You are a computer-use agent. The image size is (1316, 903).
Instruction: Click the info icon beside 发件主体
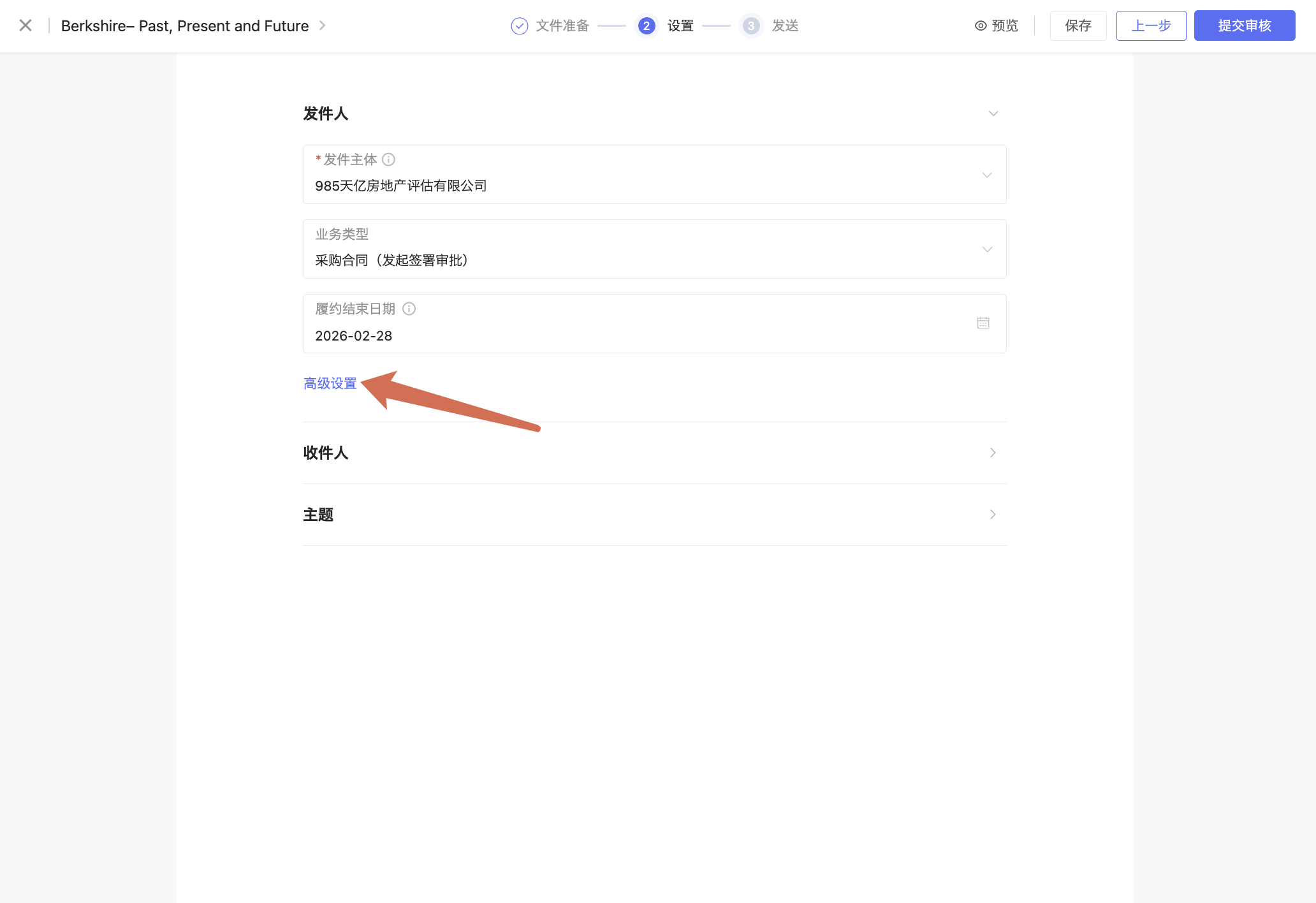388,159
